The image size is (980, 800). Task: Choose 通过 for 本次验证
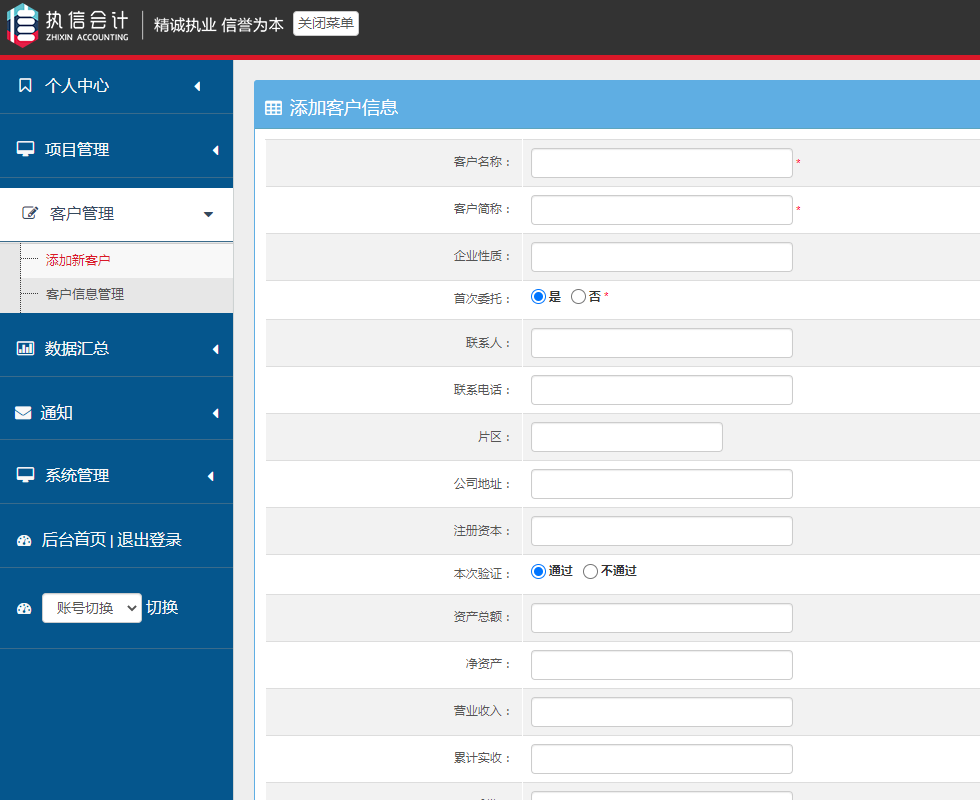tap(538, 571)
